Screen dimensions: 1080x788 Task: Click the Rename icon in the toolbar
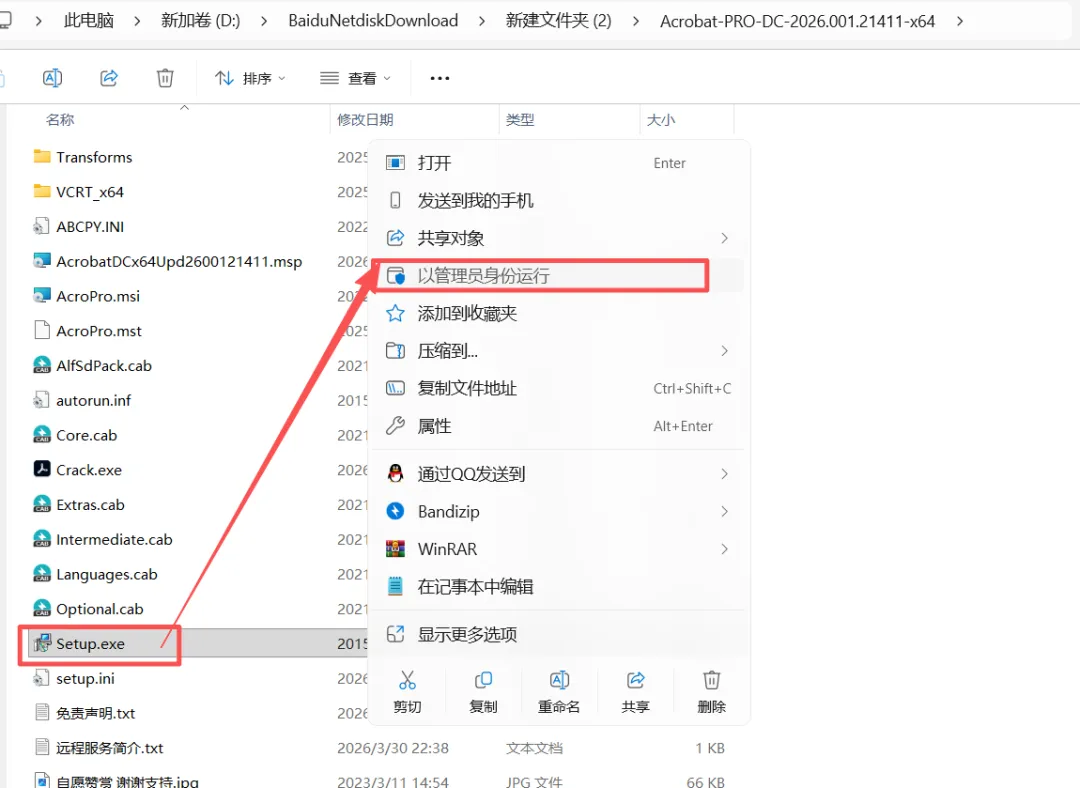tap(52, 78)
